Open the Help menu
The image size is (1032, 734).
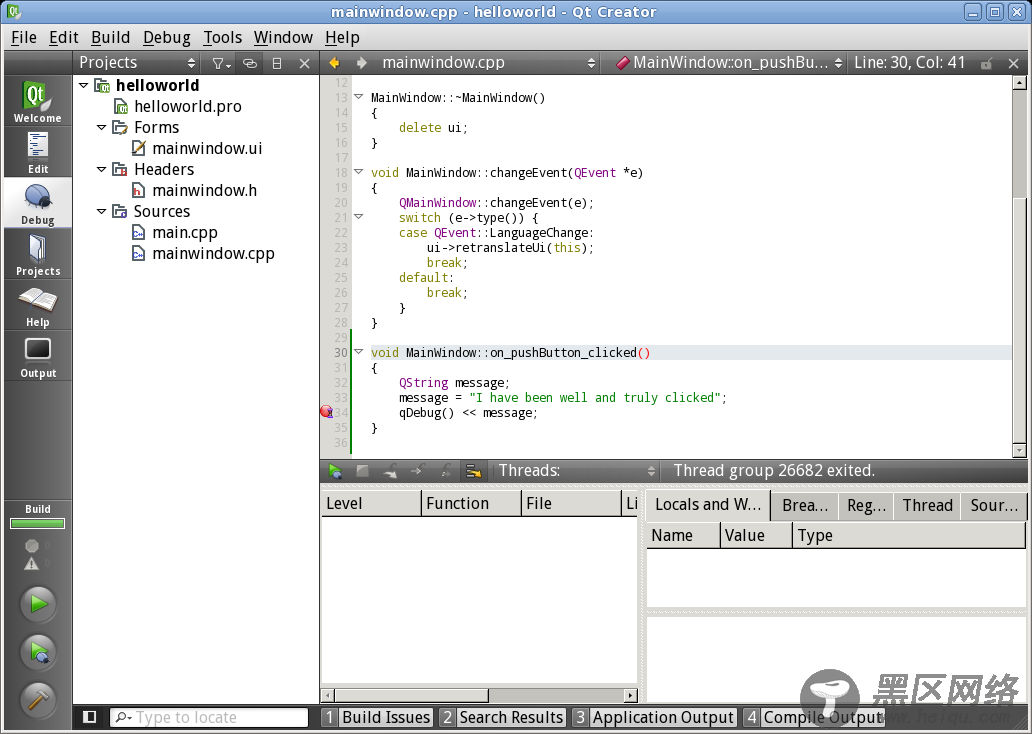[342, 38]
